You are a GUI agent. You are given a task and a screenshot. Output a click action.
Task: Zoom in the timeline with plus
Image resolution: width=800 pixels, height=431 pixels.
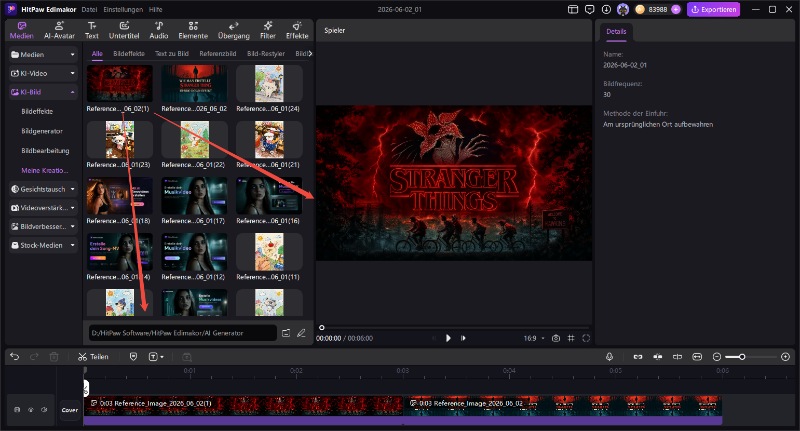[x=785, y=357]
